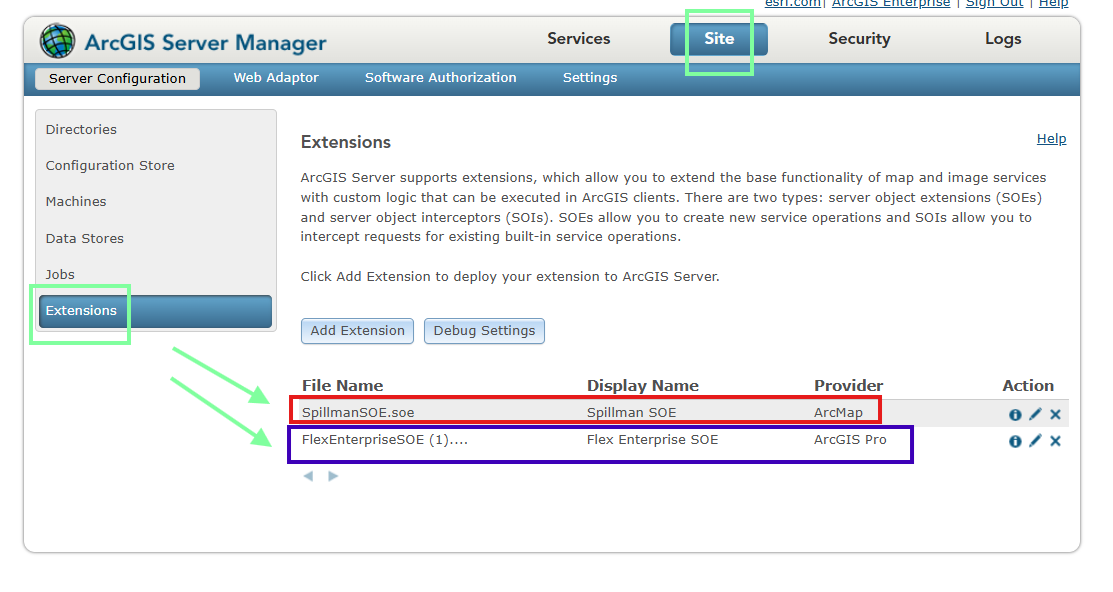Open the Services tab

pos(578,39)
